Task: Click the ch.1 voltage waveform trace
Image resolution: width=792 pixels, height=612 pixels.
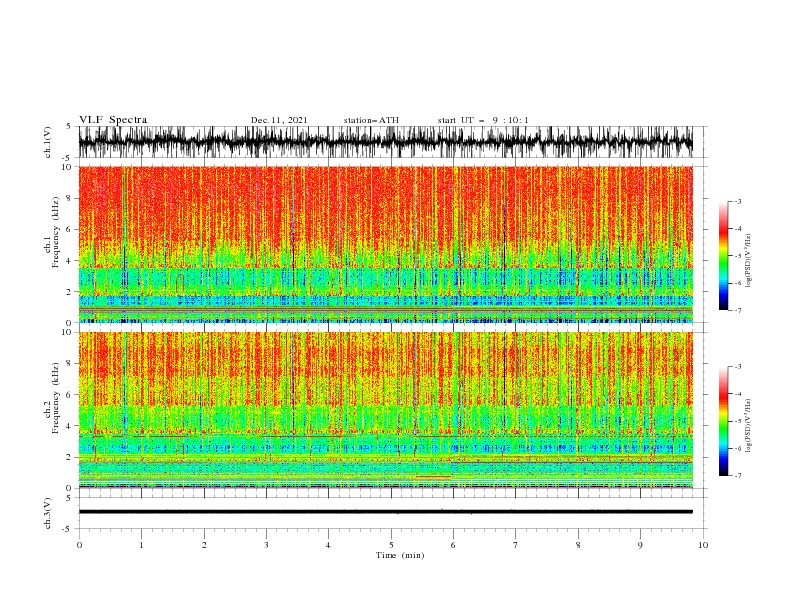Action: point(385,142)
